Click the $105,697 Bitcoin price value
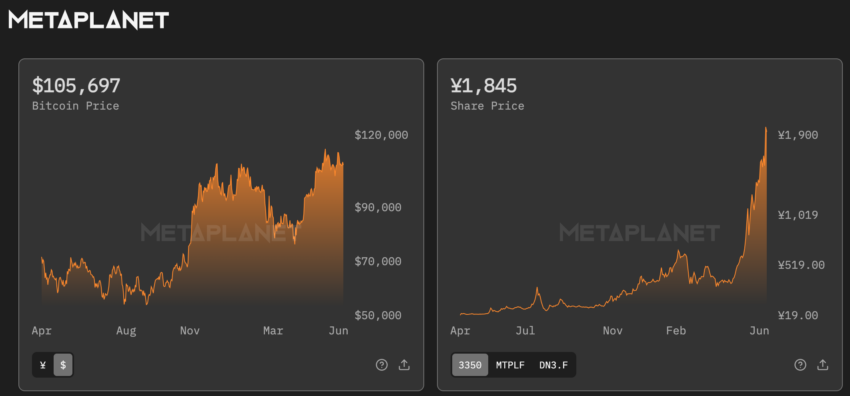Screen dimensions: 850x396 click(x=76, y=86)
